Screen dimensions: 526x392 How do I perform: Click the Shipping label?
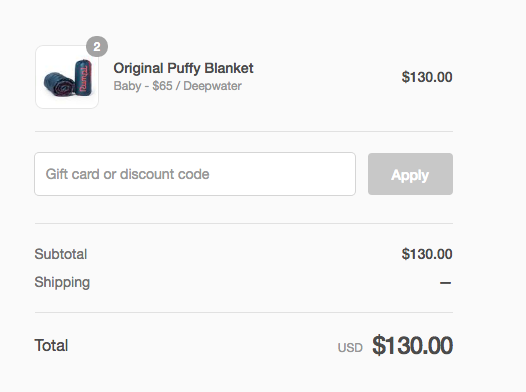point(62,282)
